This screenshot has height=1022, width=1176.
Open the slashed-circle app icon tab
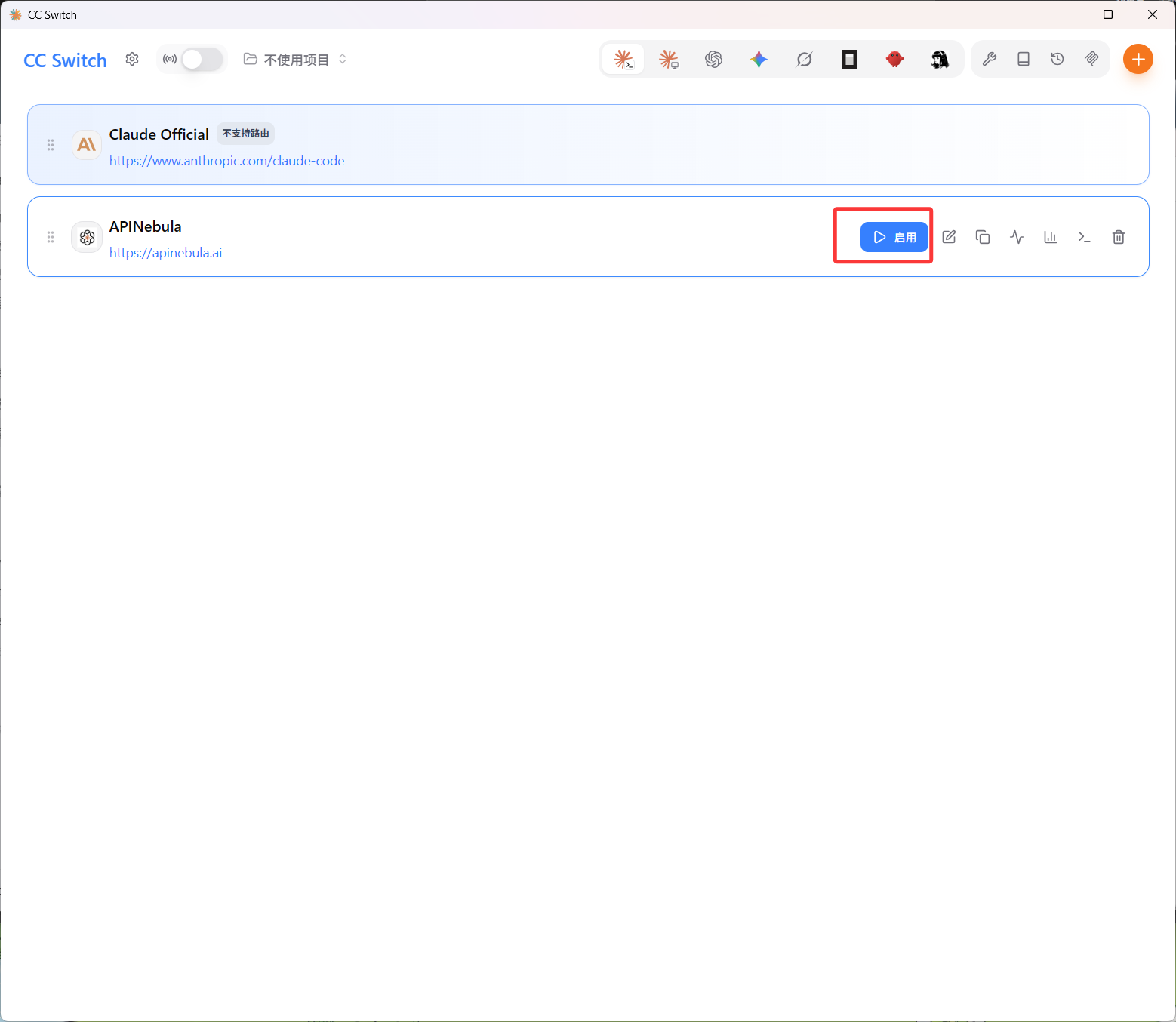click(x=805, y=59)
